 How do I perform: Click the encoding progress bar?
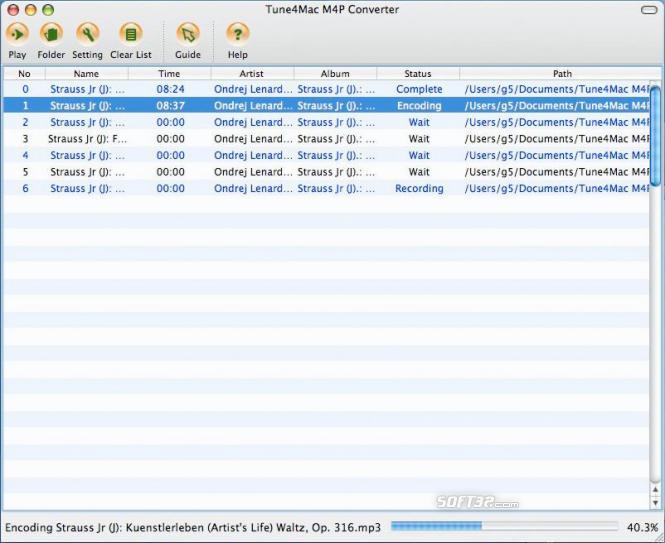(x=503, y=526)
